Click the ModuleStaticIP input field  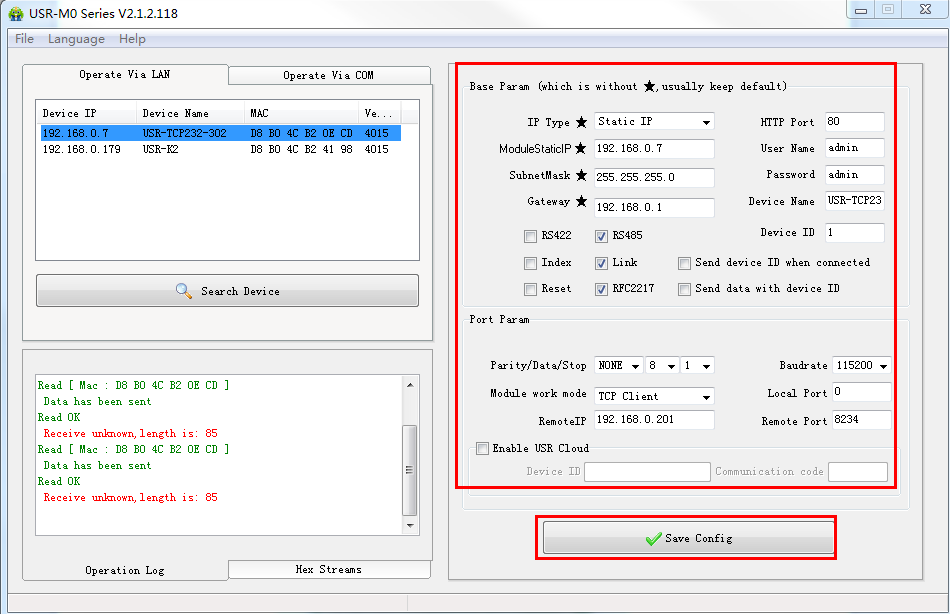[654, 148]
